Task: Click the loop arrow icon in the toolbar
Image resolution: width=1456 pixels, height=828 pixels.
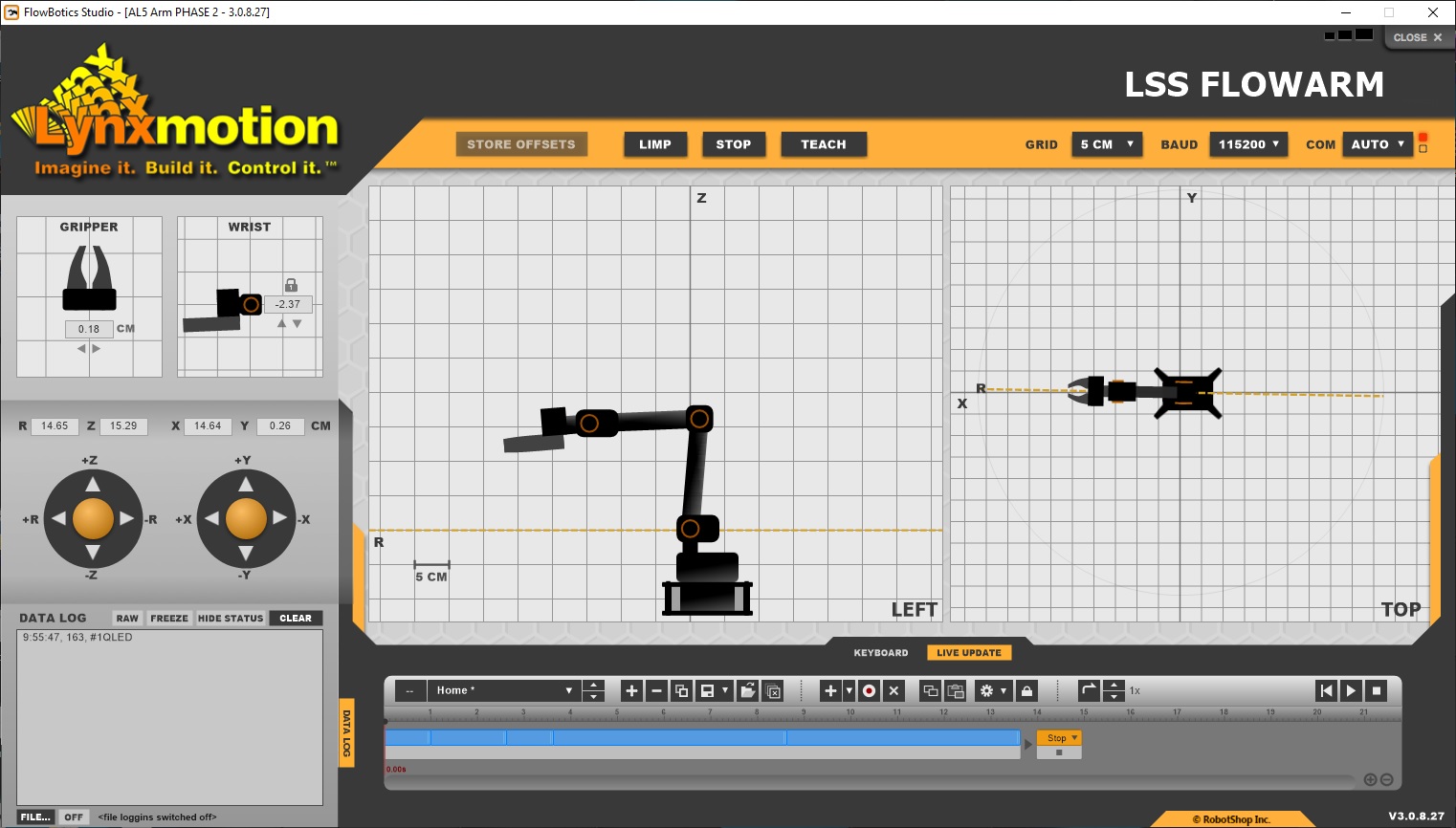Action: (x=1089, y=690)
